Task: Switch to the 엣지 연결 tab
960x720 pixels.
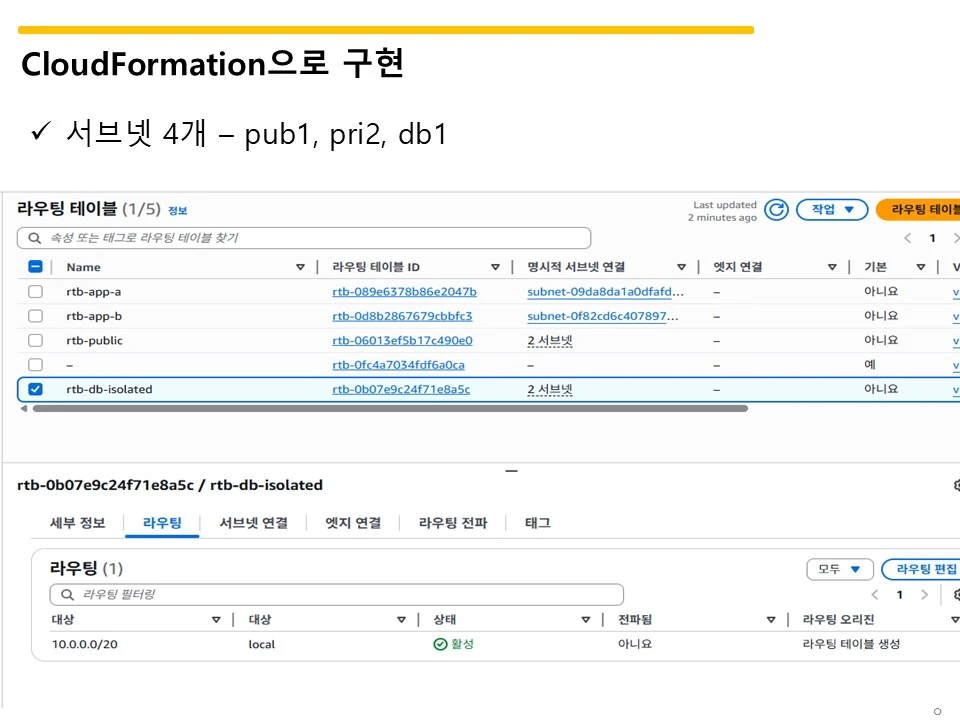Action: click(353, 523)
